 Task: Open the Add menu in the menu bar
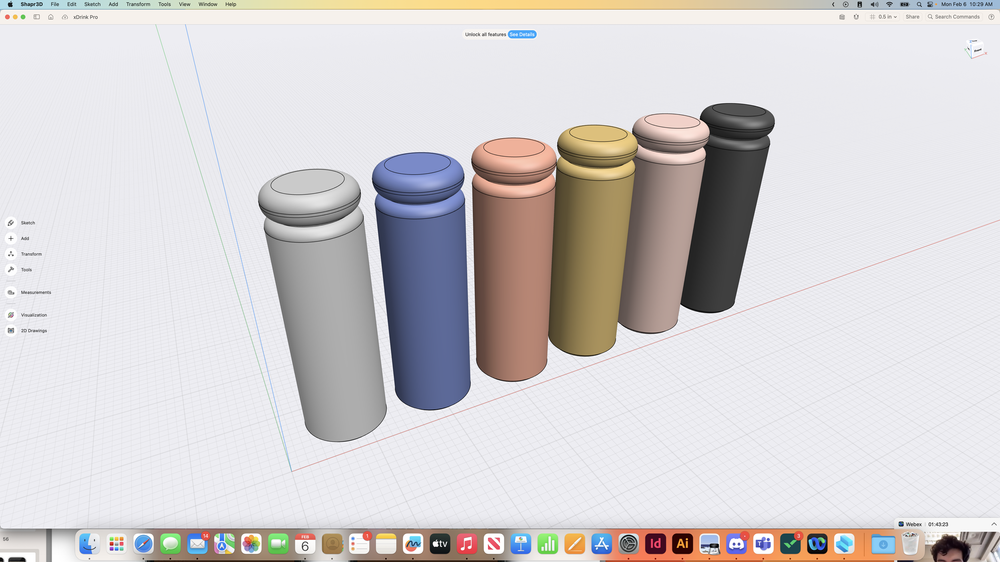coord(113,4)
